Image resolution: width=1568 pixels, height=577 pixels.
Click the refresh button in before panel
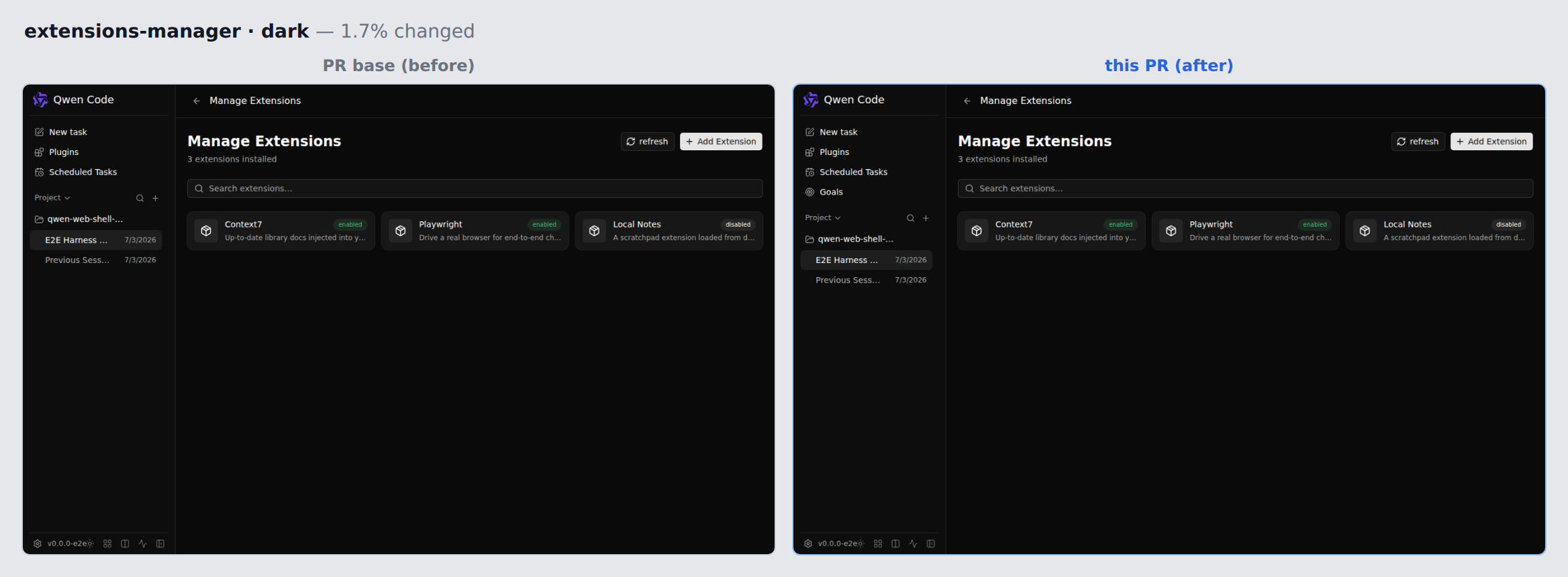point(647,142)
